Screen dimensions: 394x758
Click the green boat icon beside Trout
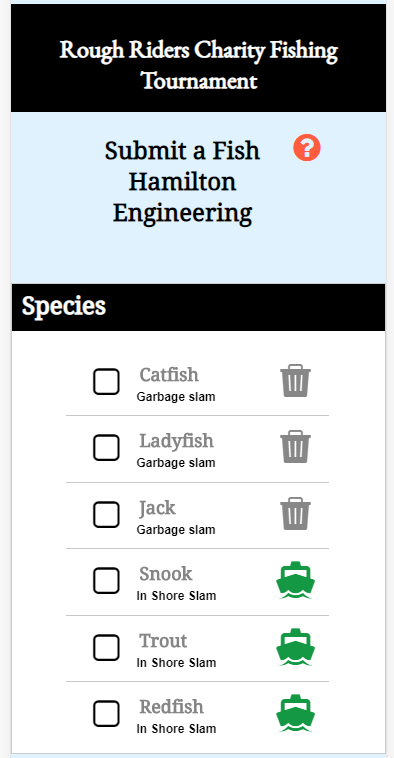(295, 647)
